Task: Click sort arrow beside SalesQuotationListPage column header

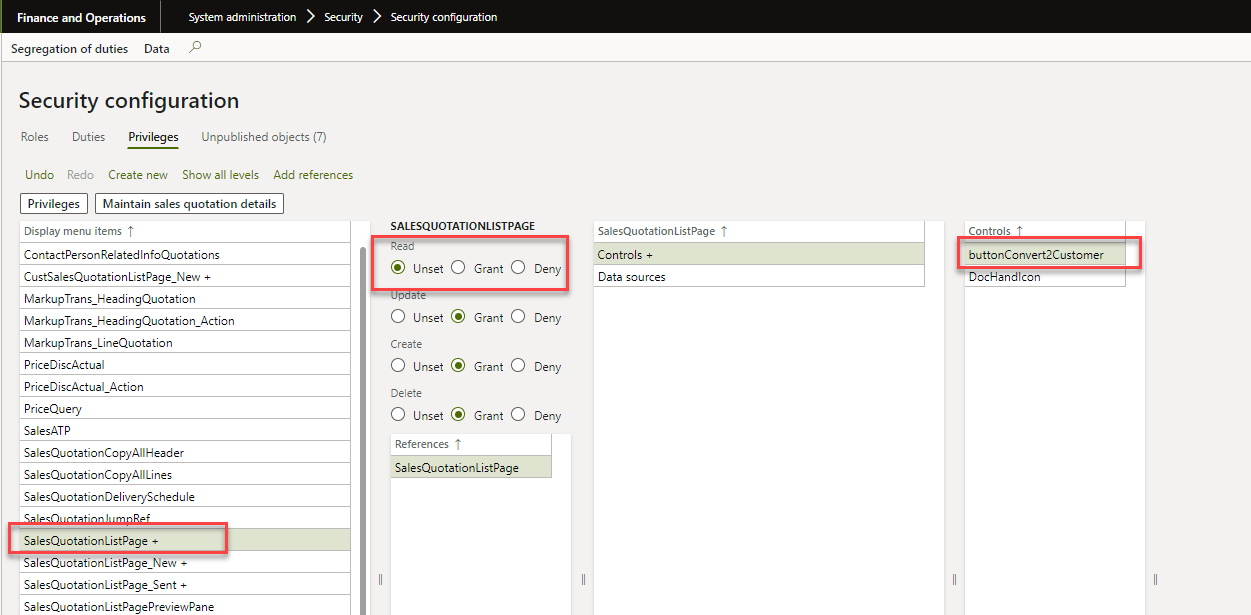Action: click(x=724, y=232)
